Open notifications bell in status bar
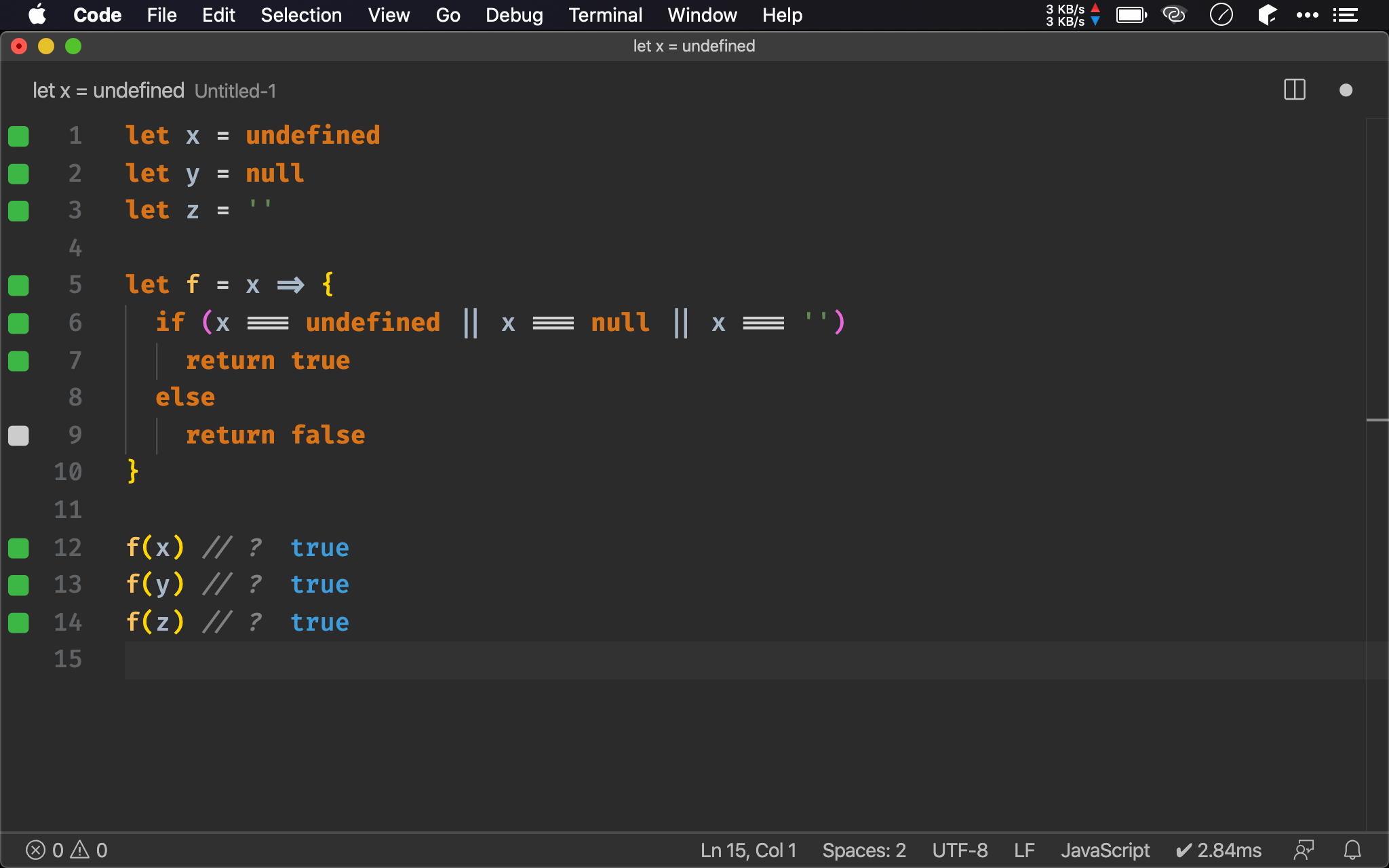Screen dimensions: 1389x868 point(1352,850)
